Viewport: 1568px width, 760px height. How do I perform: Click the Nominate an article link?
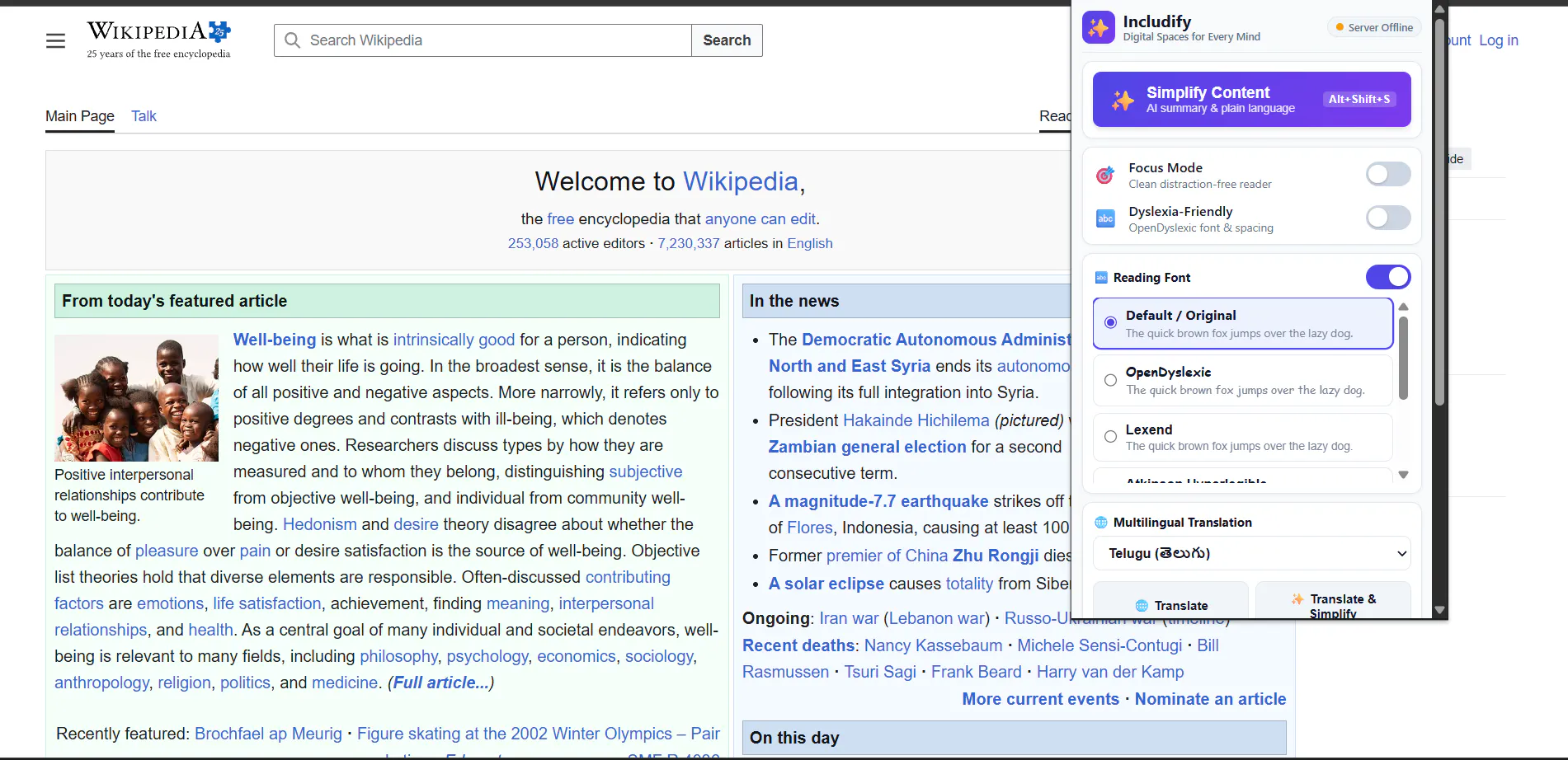click(1210, 699)
